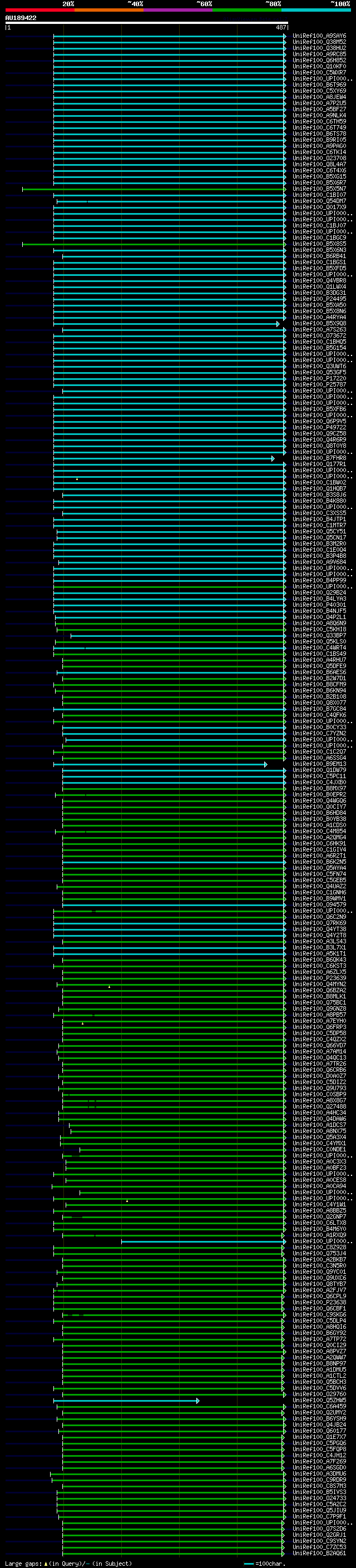Open hit UniRef100_B2AQ61

[319, 1553]
